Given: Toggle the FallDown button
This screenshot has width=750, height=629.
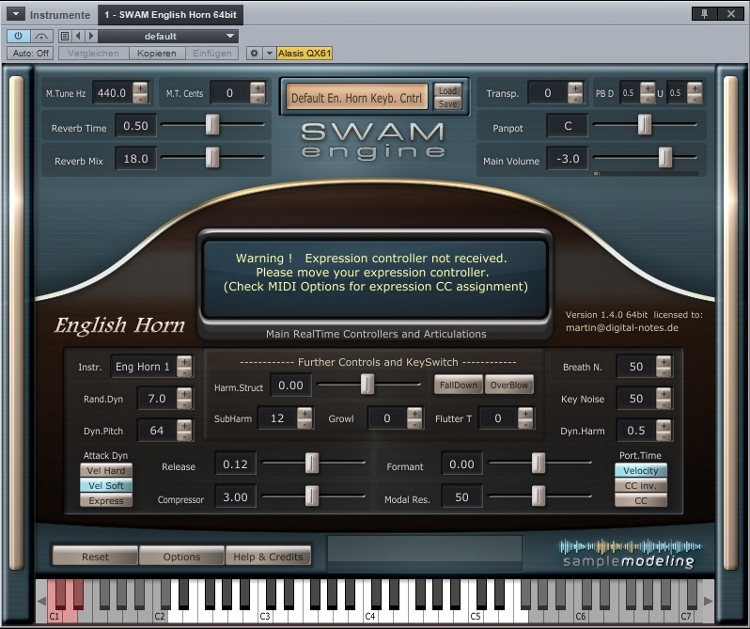Looking at the screenshot, I should click(458, 385).
